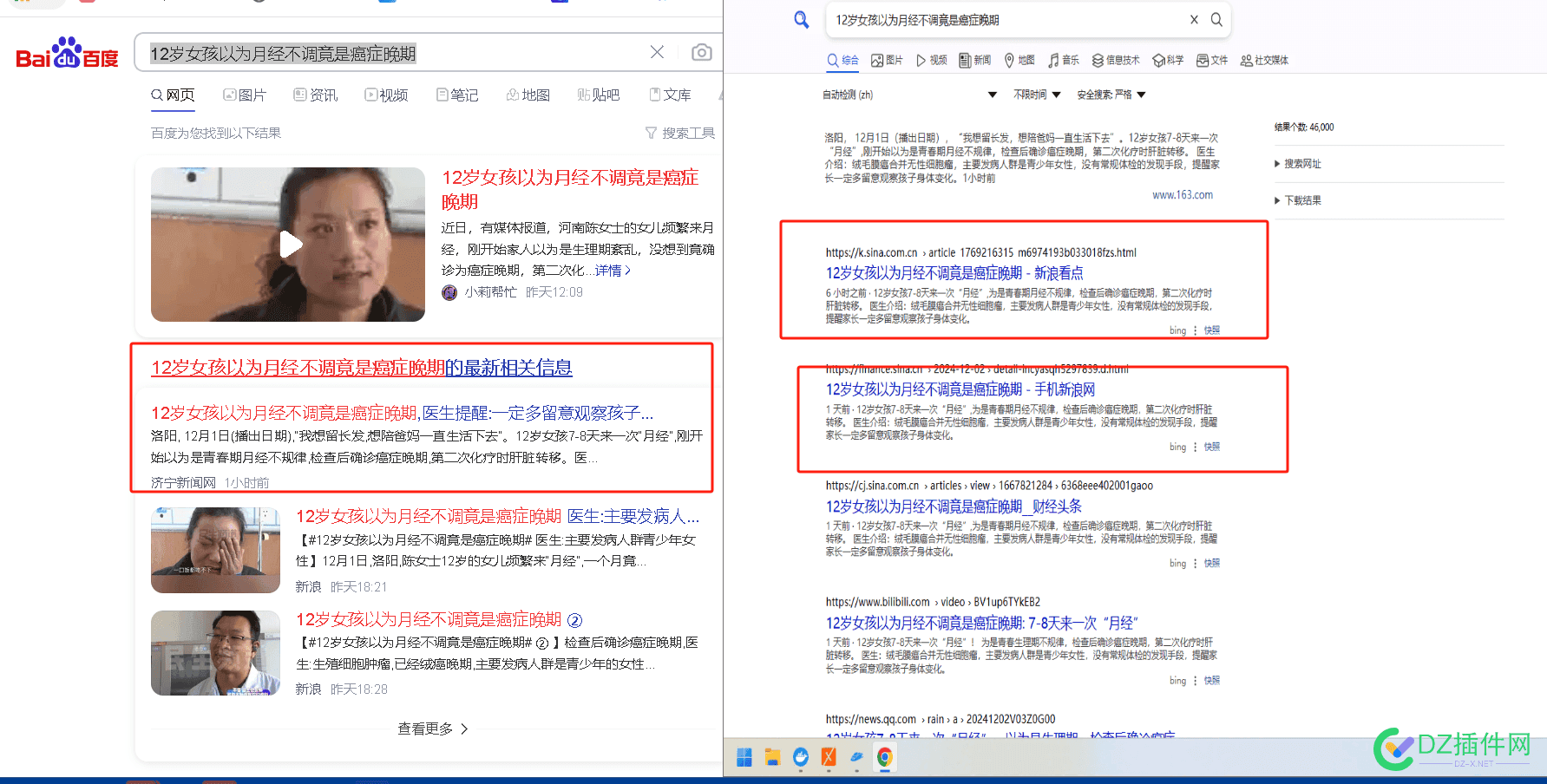
Task: Play the top Baidu video thumbnail
Action: pyautogui.click(x=288, y=245)
